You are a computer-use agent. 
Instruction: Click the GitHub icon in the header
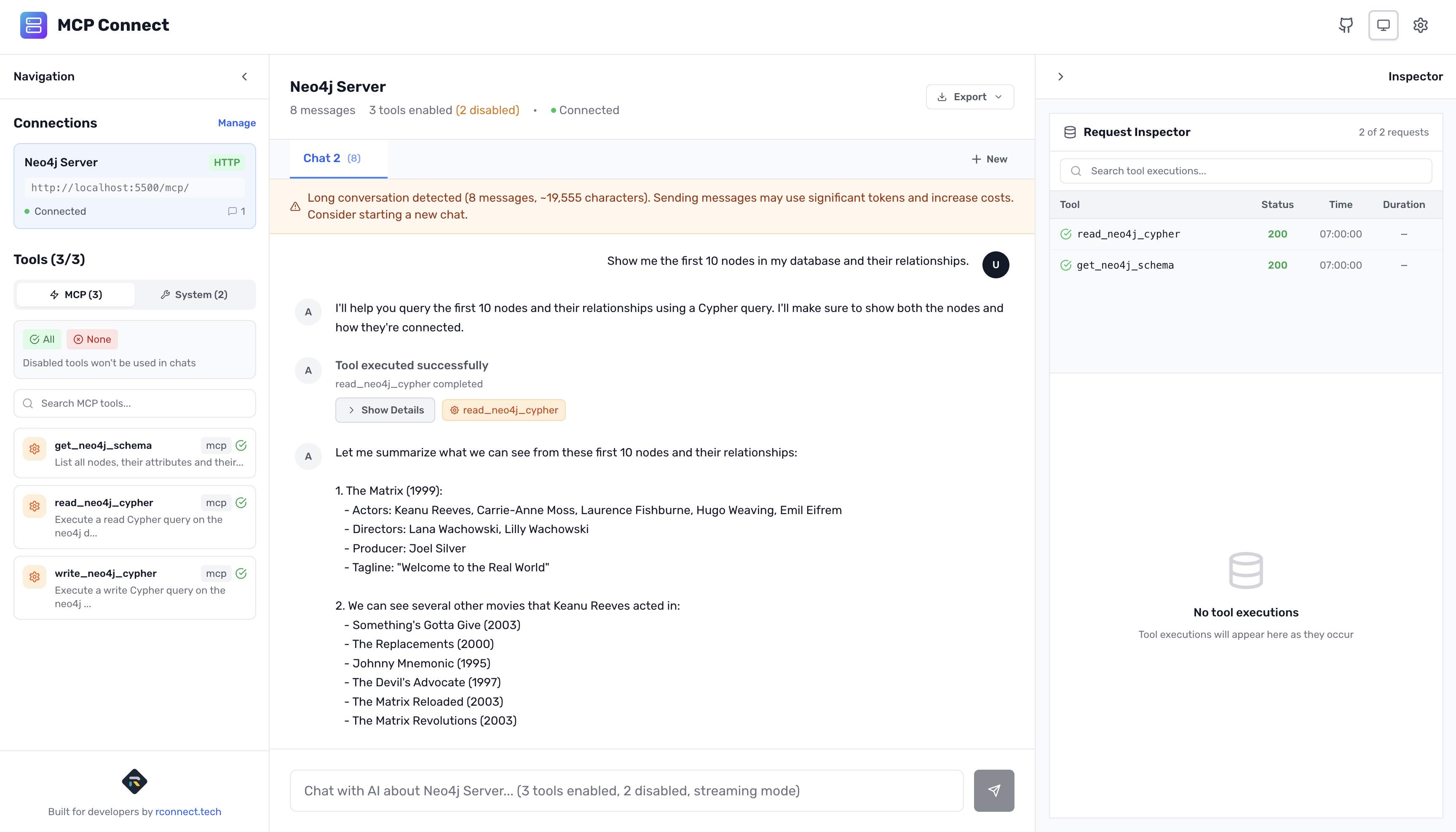click(1346, 25)
